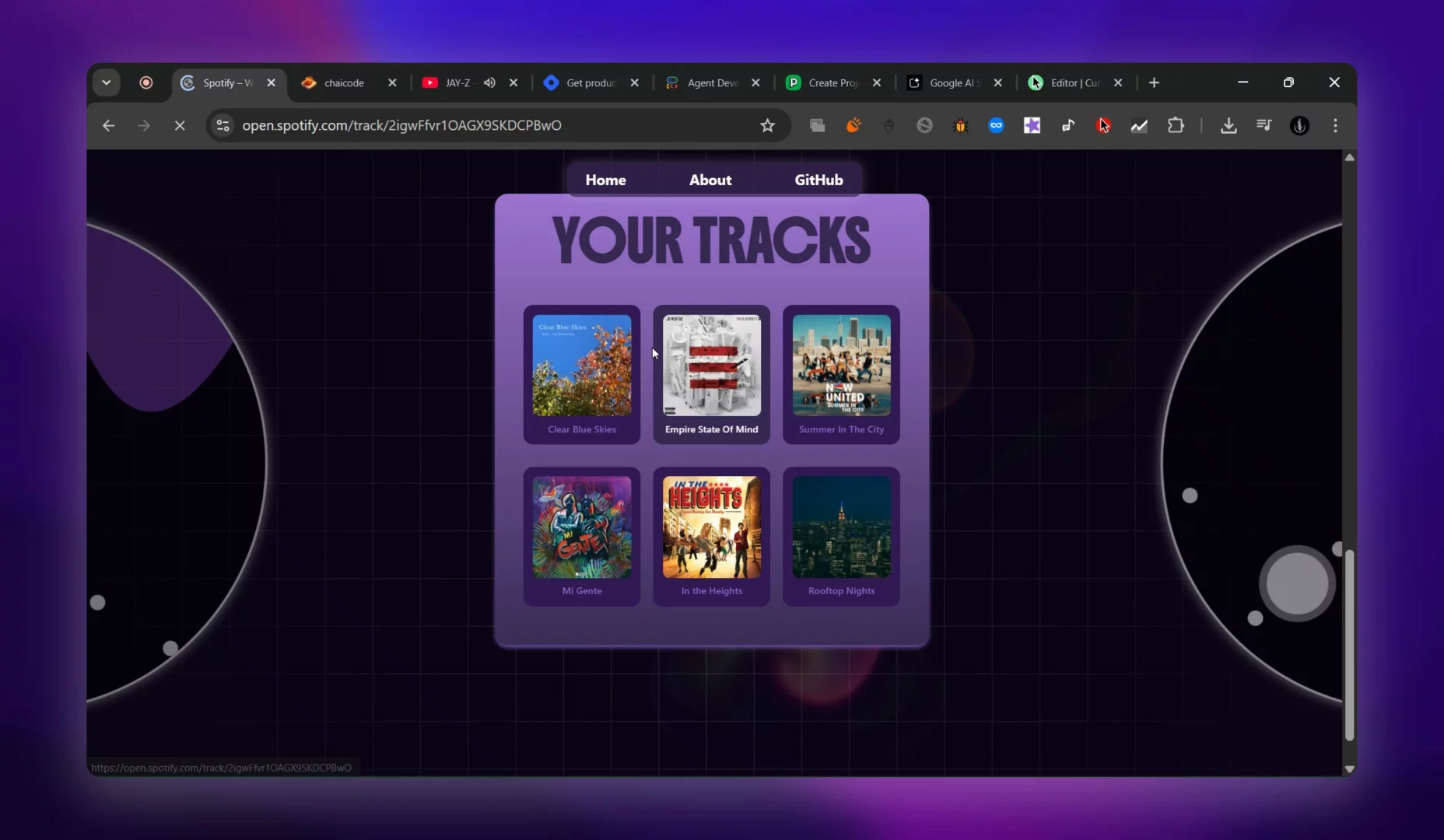Image resolution: width=1444 pixels, height=840 pixels.
Task: Open the About nav link
Action: pos(710,180)
